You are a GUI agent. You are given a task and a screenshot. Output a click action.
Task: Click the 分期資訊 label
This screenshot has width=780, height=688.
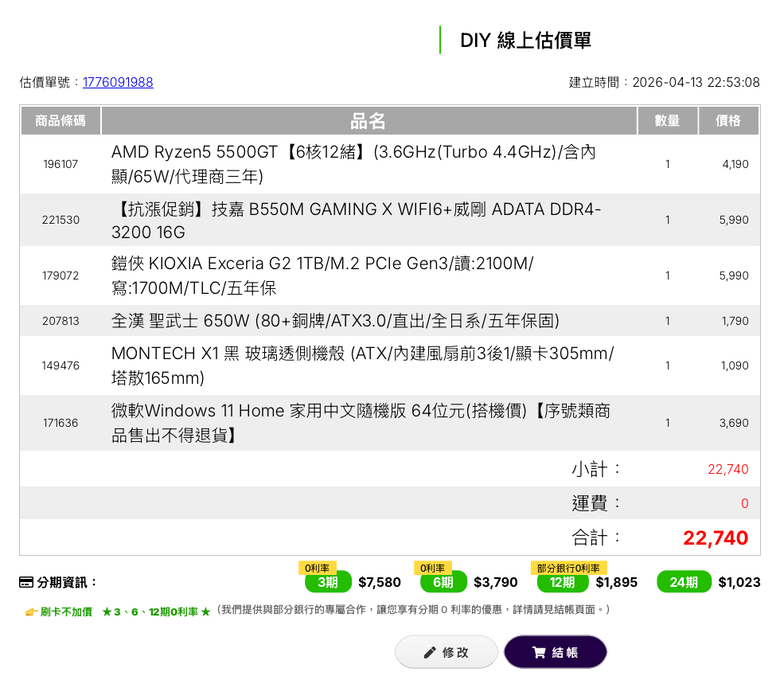[66, 582]
